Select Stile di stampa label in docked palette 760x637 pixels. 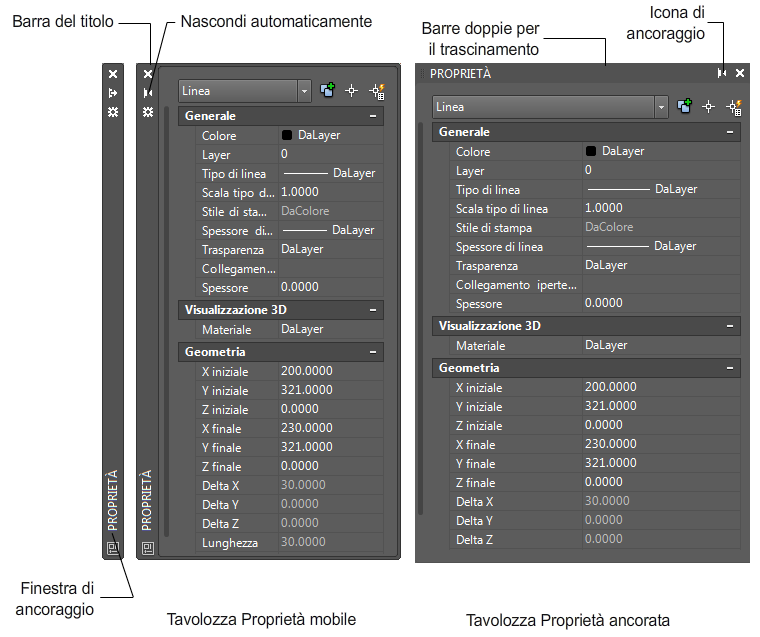click(x=494, y=228)
